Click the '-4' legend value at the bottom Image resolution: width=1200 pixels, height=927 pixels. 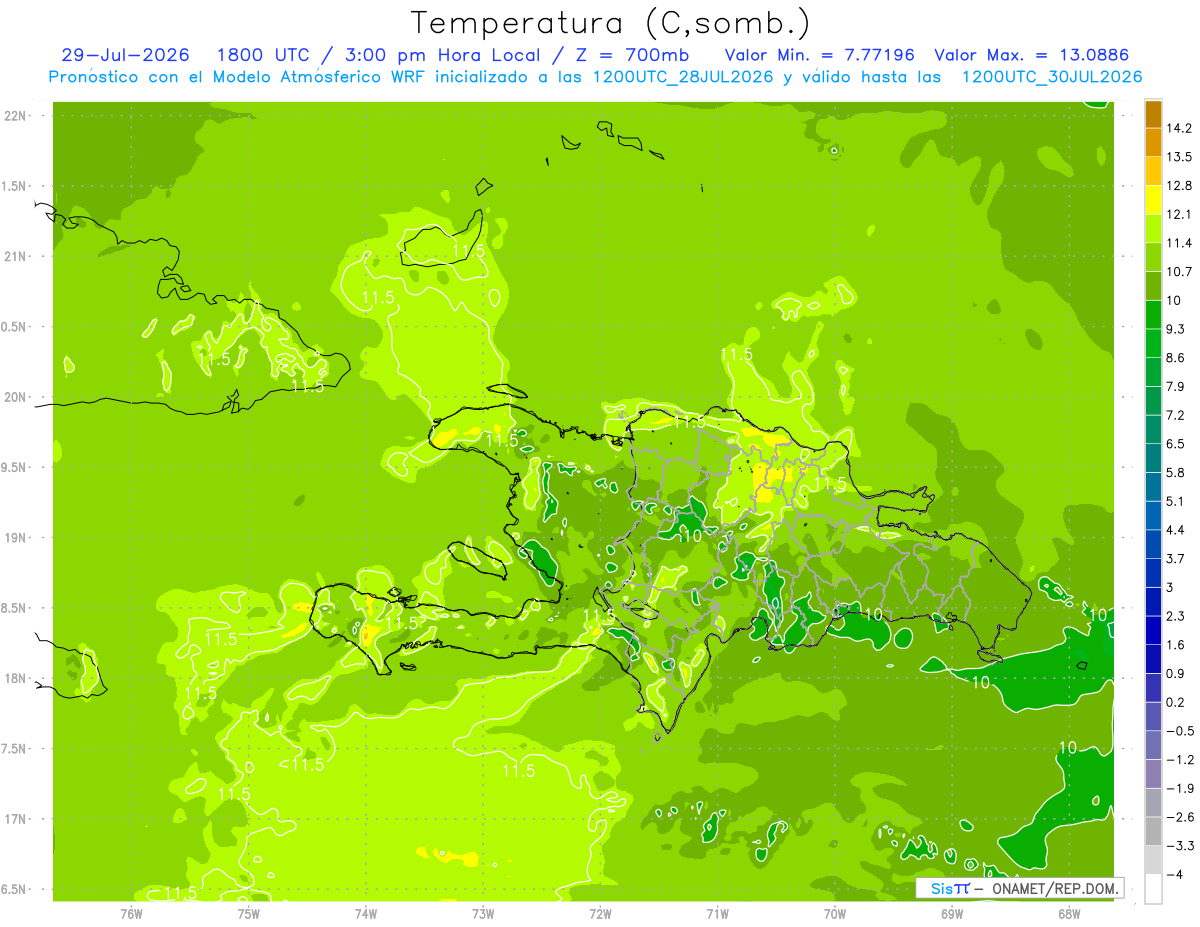[1175, 874]
